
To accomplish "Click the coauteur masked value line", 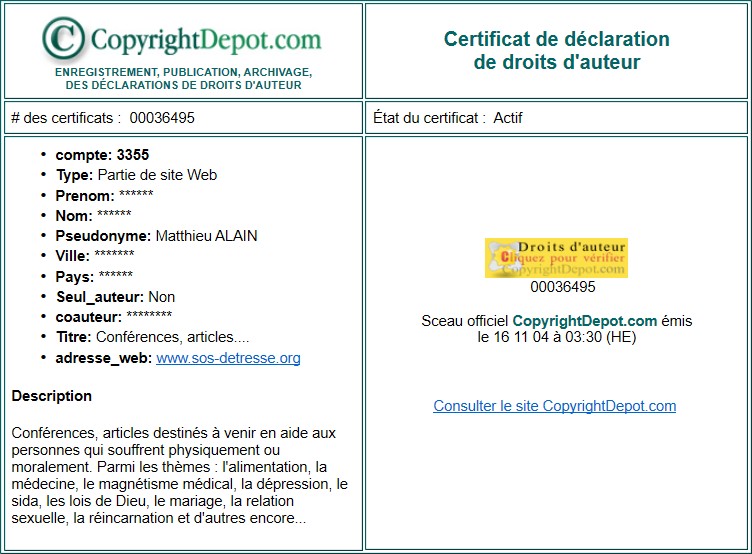I will (114, 317).
